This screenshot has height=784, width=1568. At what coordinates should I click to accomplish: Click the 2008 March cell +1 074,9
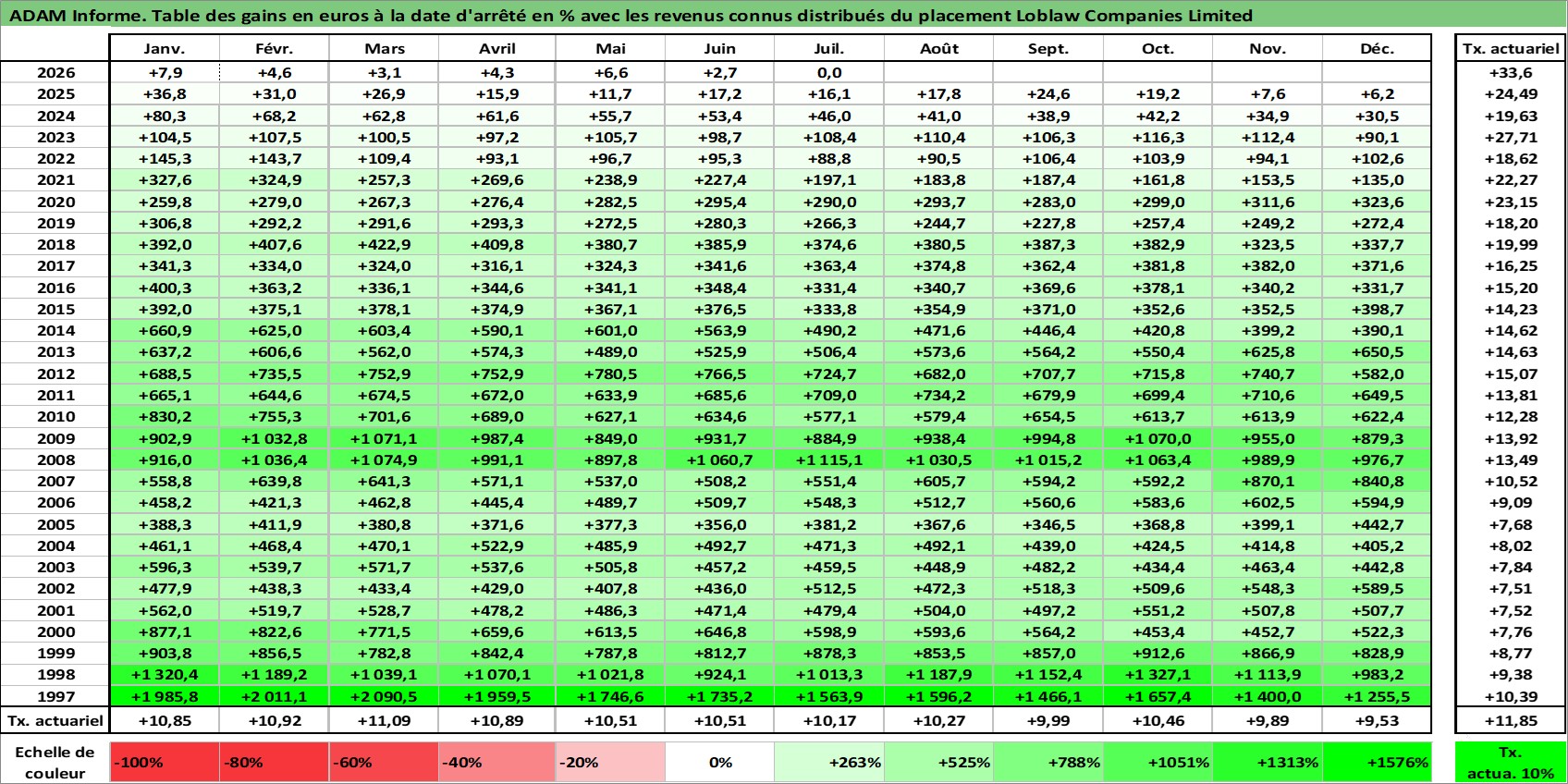[385, 459]
